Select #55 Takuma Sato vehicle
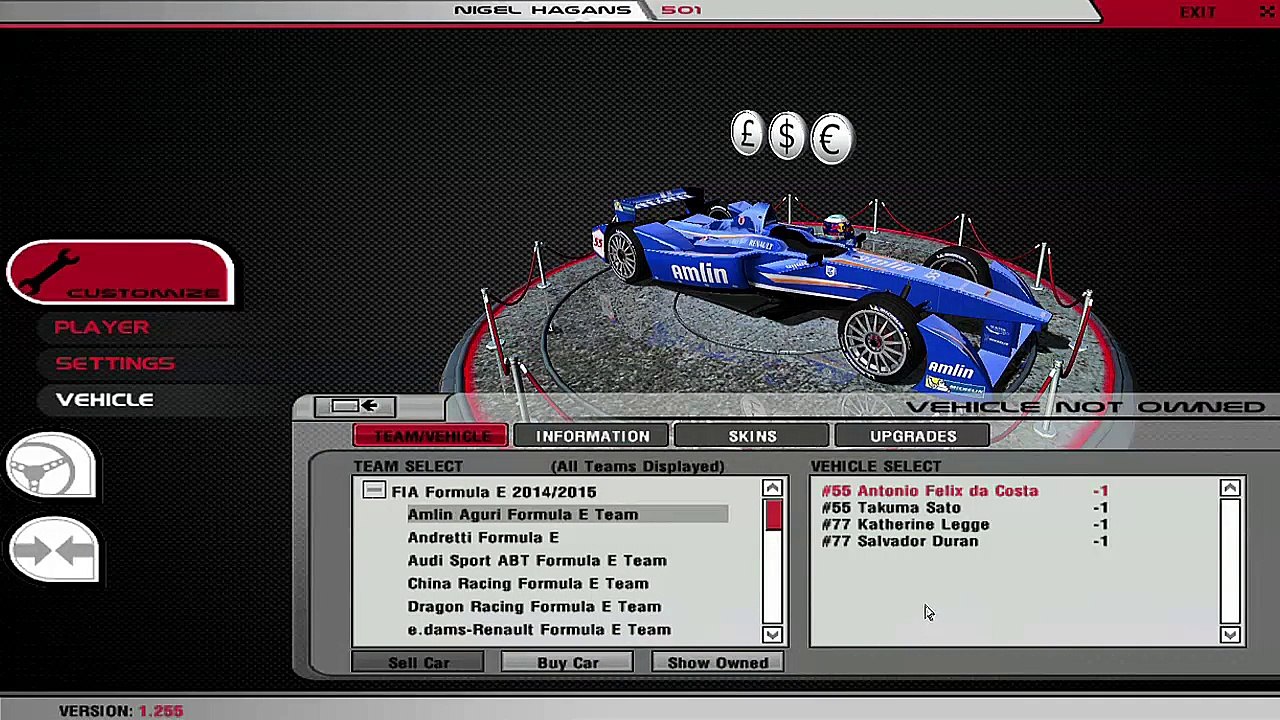Viewport: 1280px width, 720px height. (x=965, y=508)
